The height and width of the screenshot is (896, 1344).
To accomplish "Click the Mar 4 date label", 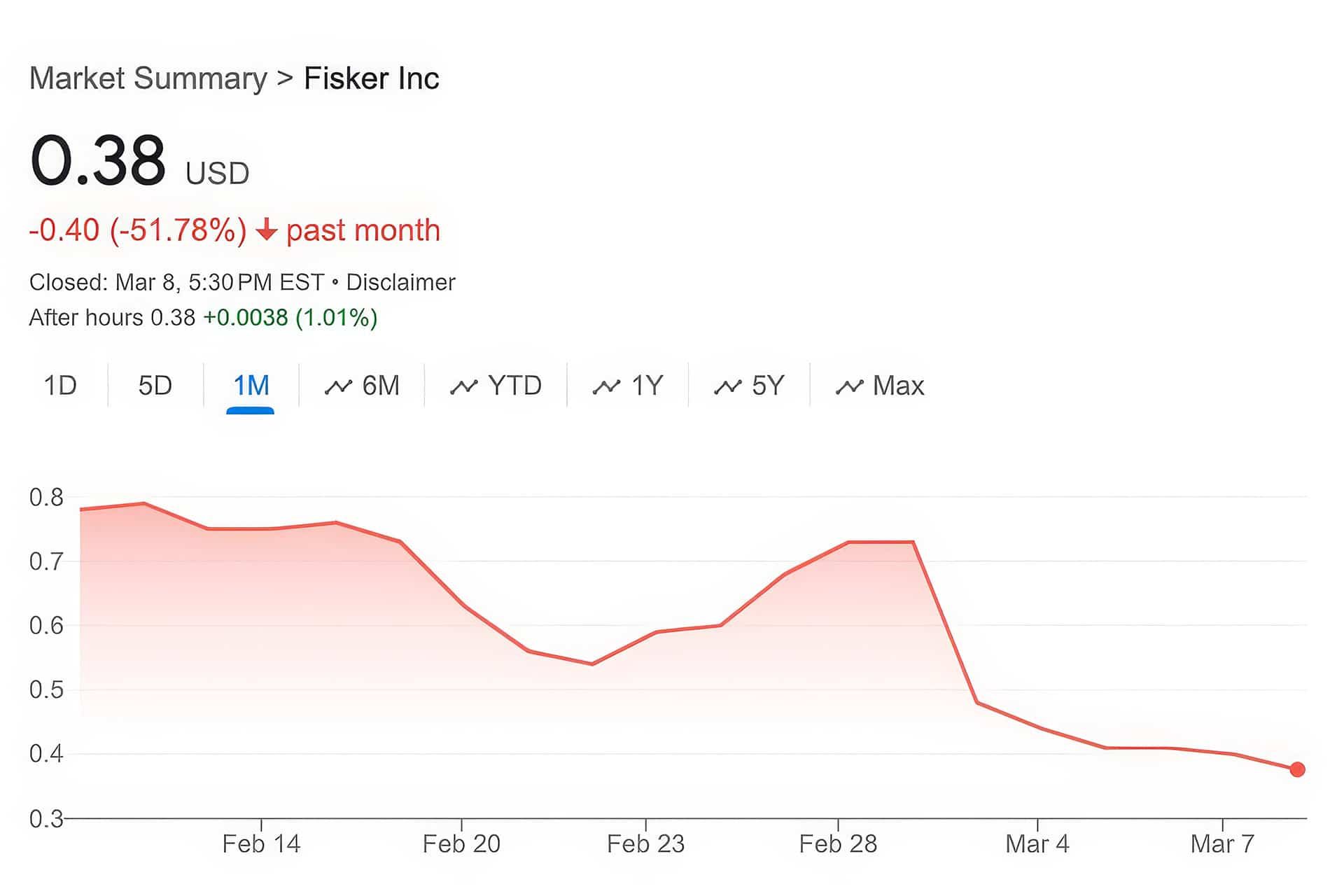I will click(x=1037, y=843).
